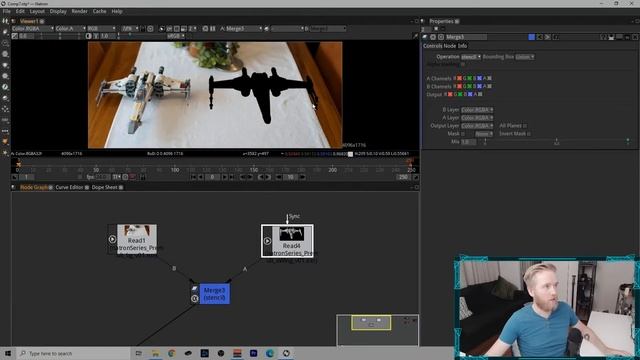This screenshot has width=640, height=360.
Task: Toggle Output green channel checkbox
Action: [x=460, y=94]
